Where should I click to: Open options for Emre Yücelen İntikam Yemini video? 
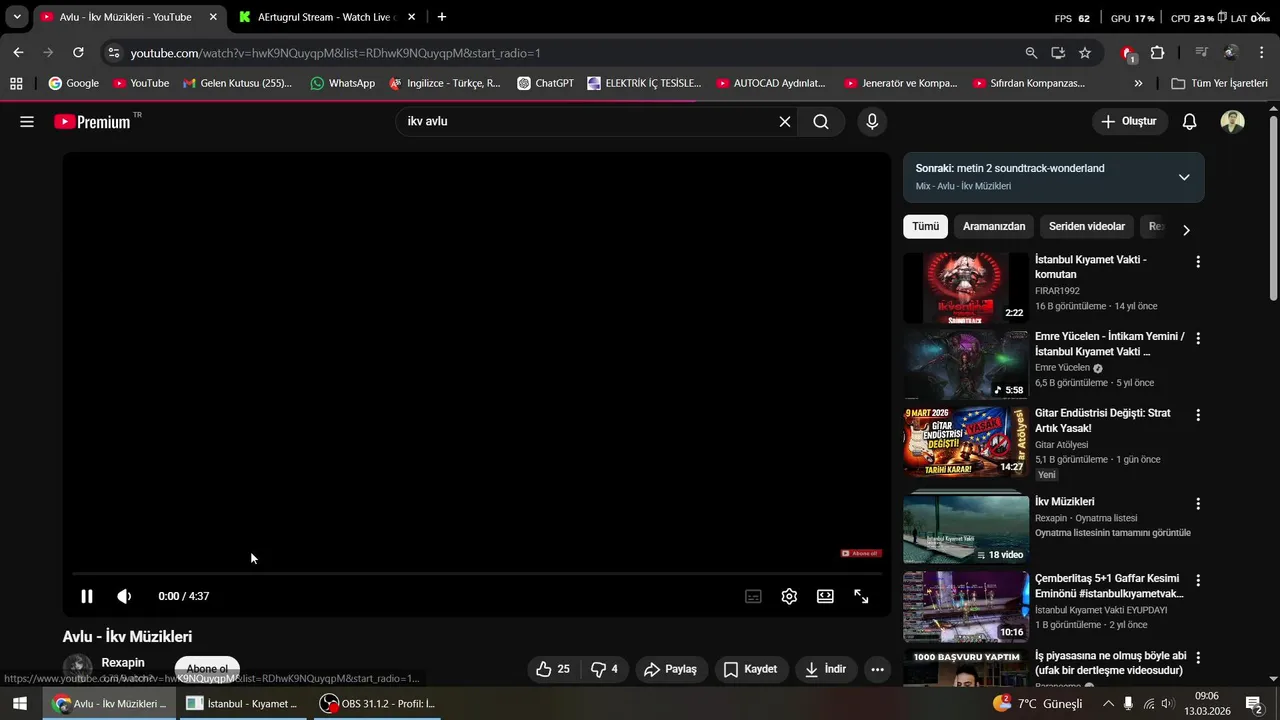coord(1198,339)
